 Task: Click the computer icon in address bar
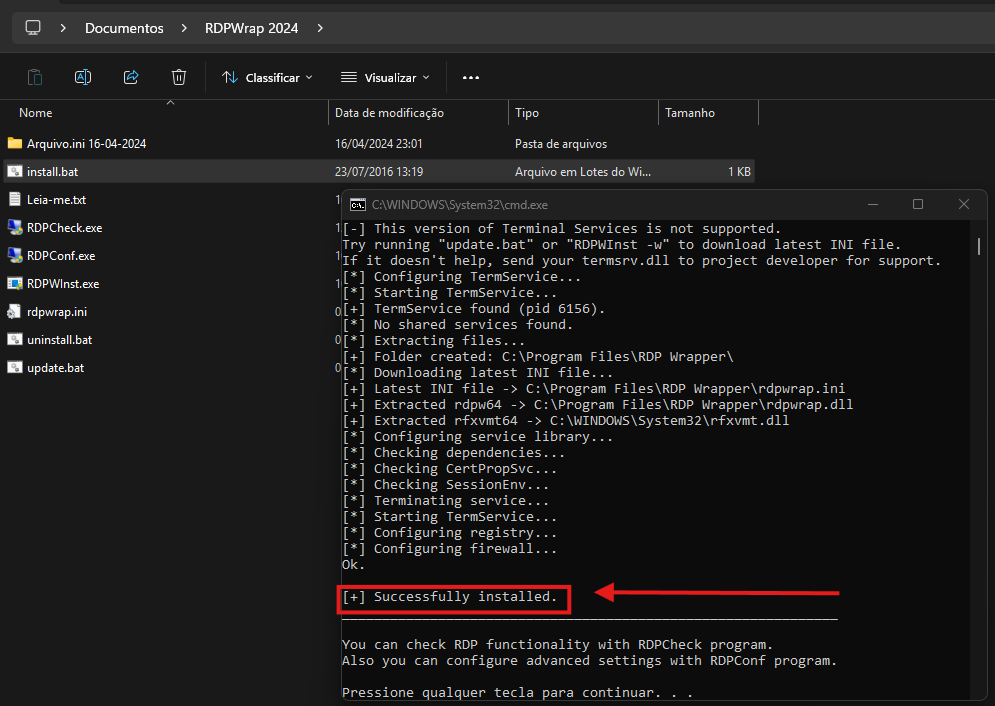(33, 28)
